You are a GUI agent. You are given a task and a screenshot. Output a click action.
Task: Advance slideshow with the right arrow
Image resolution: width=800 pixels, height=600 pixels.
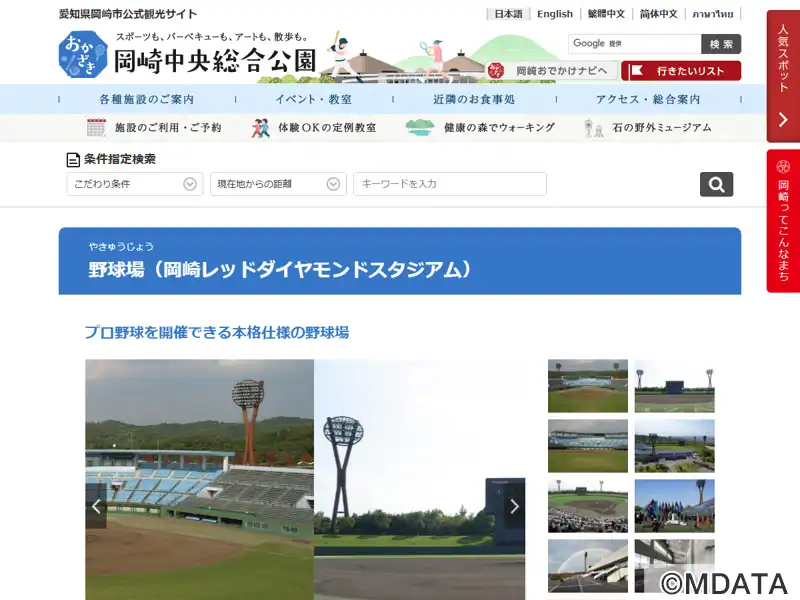514,506
